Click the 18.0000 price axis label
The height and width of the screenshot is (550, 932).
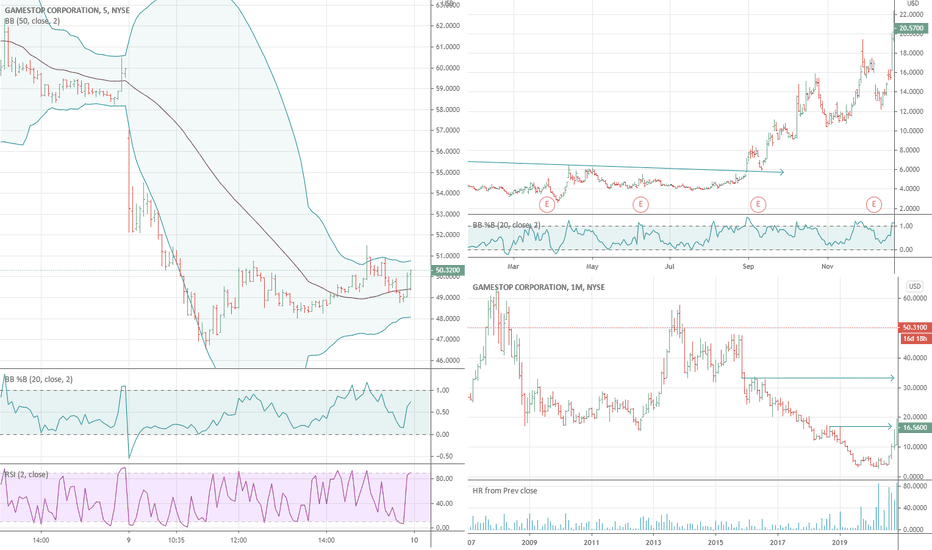click(912, 54)
